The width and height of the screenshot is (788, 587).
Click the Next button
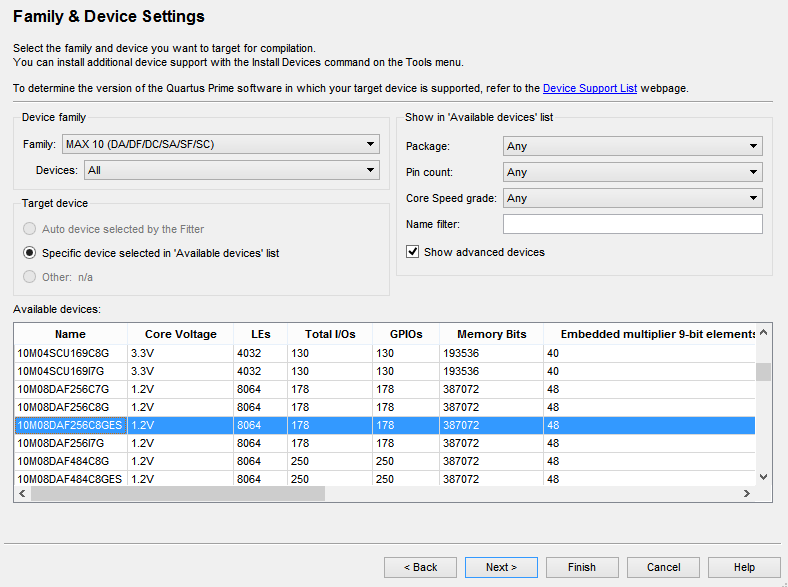click(502, 567)
